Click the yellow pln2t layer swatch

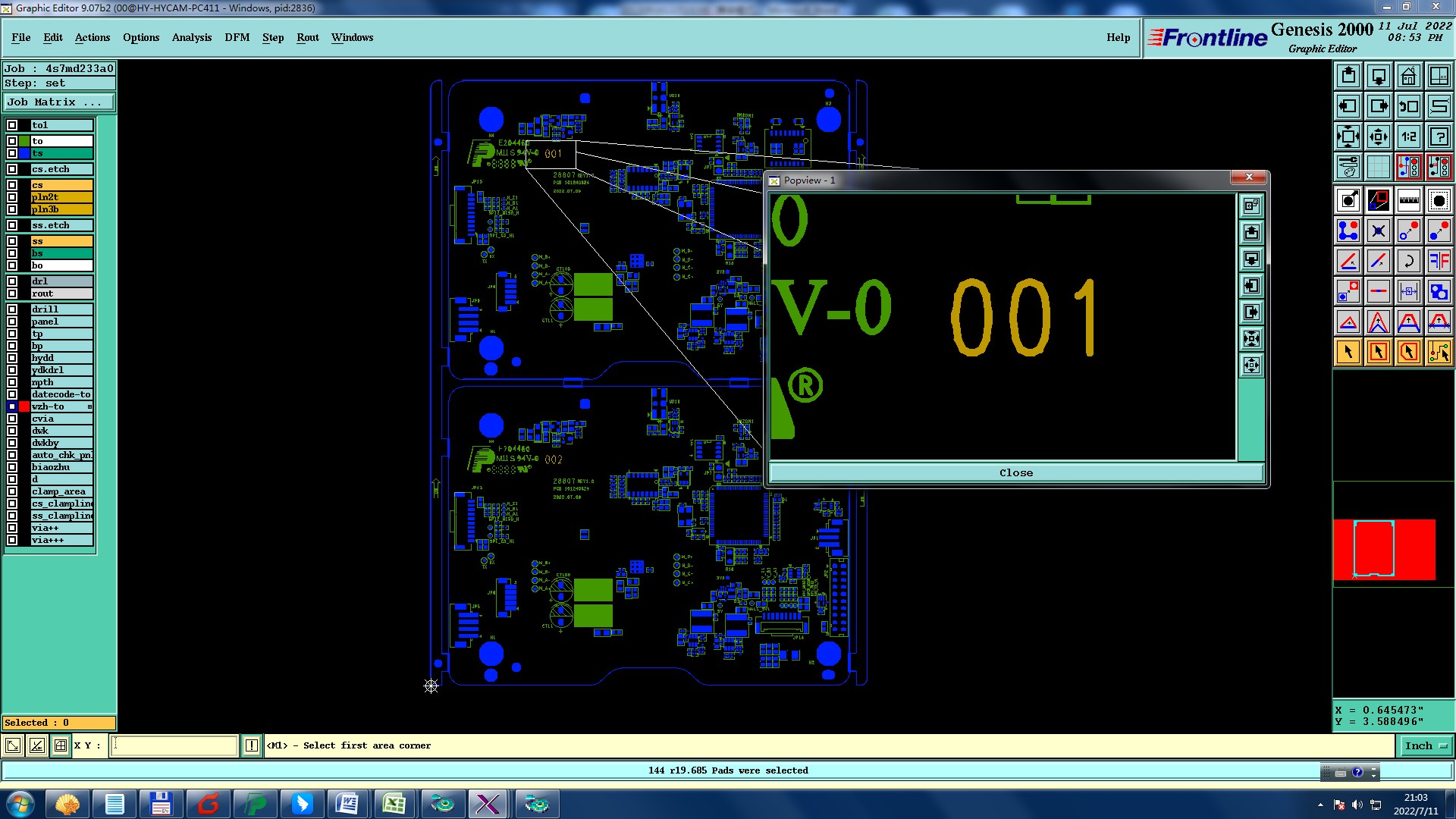(x=61, y=197)
